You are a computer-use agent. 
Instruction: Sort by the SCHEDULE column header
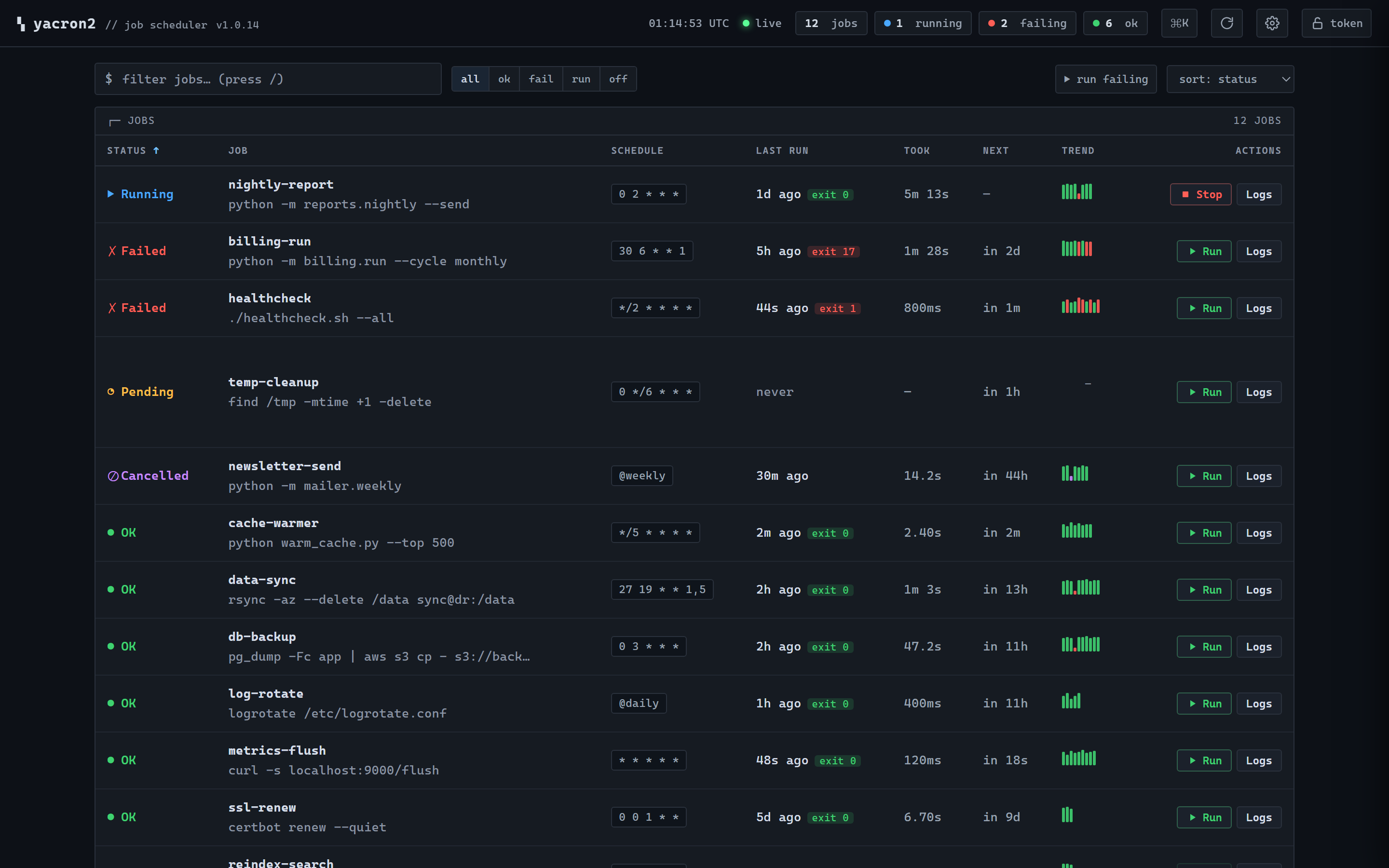tap(637, 150)
